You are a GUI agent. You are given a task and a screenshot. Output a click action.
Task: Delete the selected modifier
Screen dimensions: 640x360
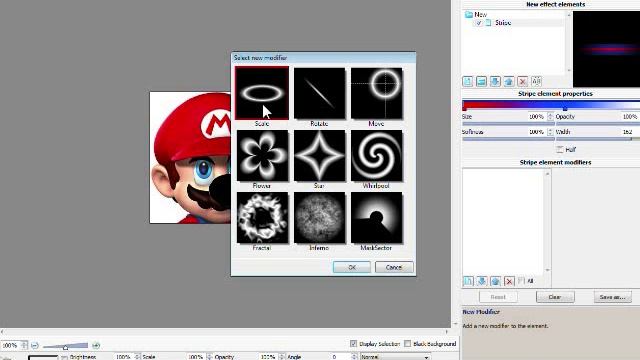coord(509,281)
